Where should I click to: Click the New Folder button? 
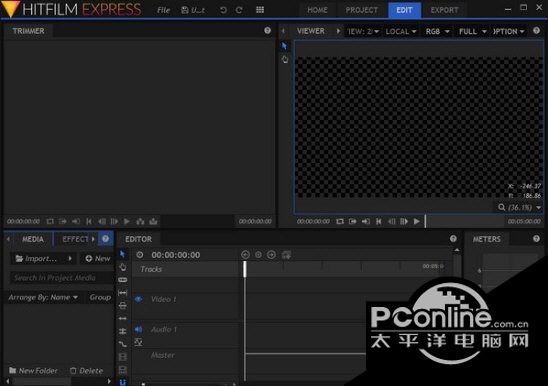(33, 371)
